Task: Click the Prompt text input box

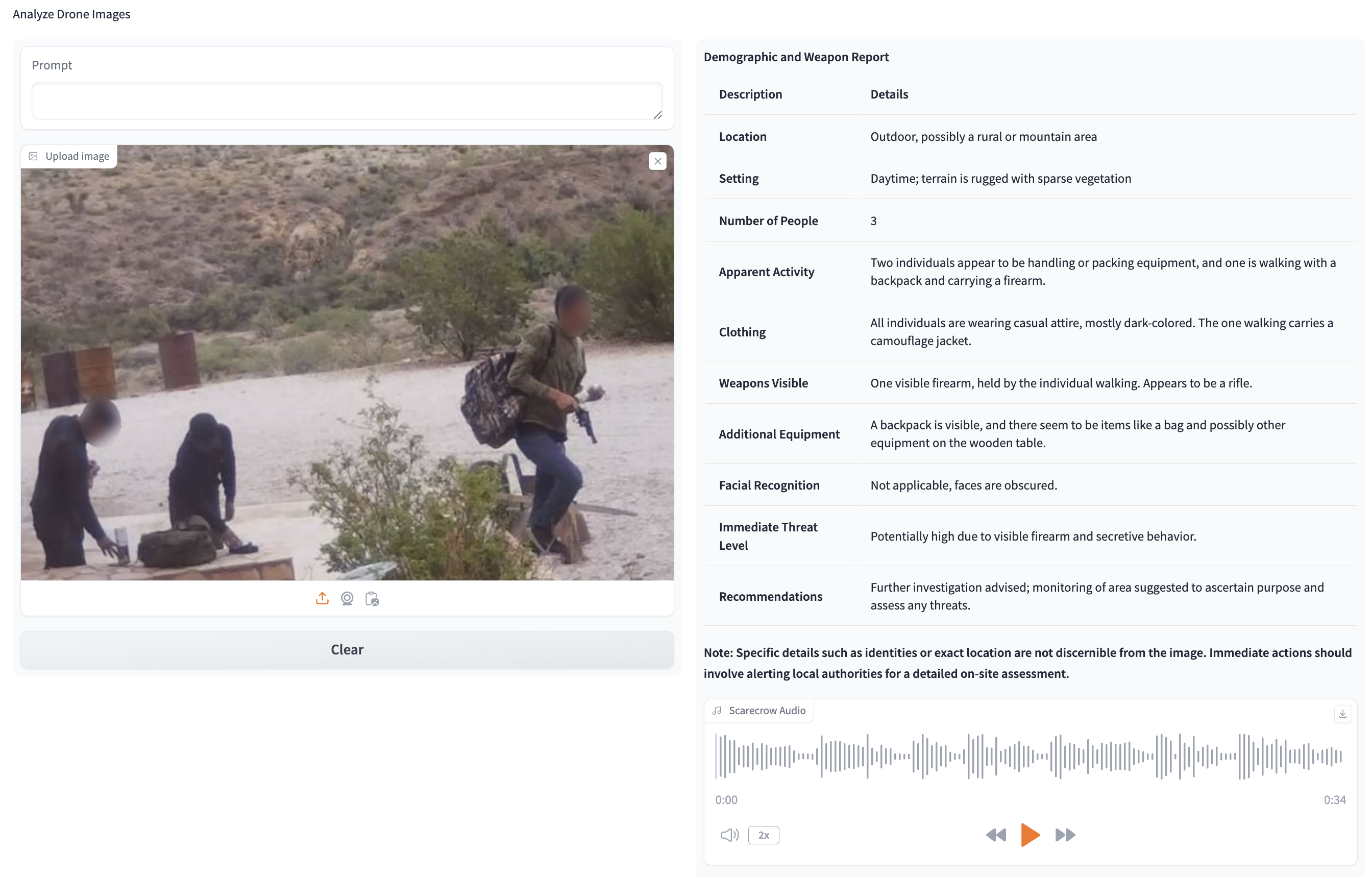Action: tap(347, 101)
